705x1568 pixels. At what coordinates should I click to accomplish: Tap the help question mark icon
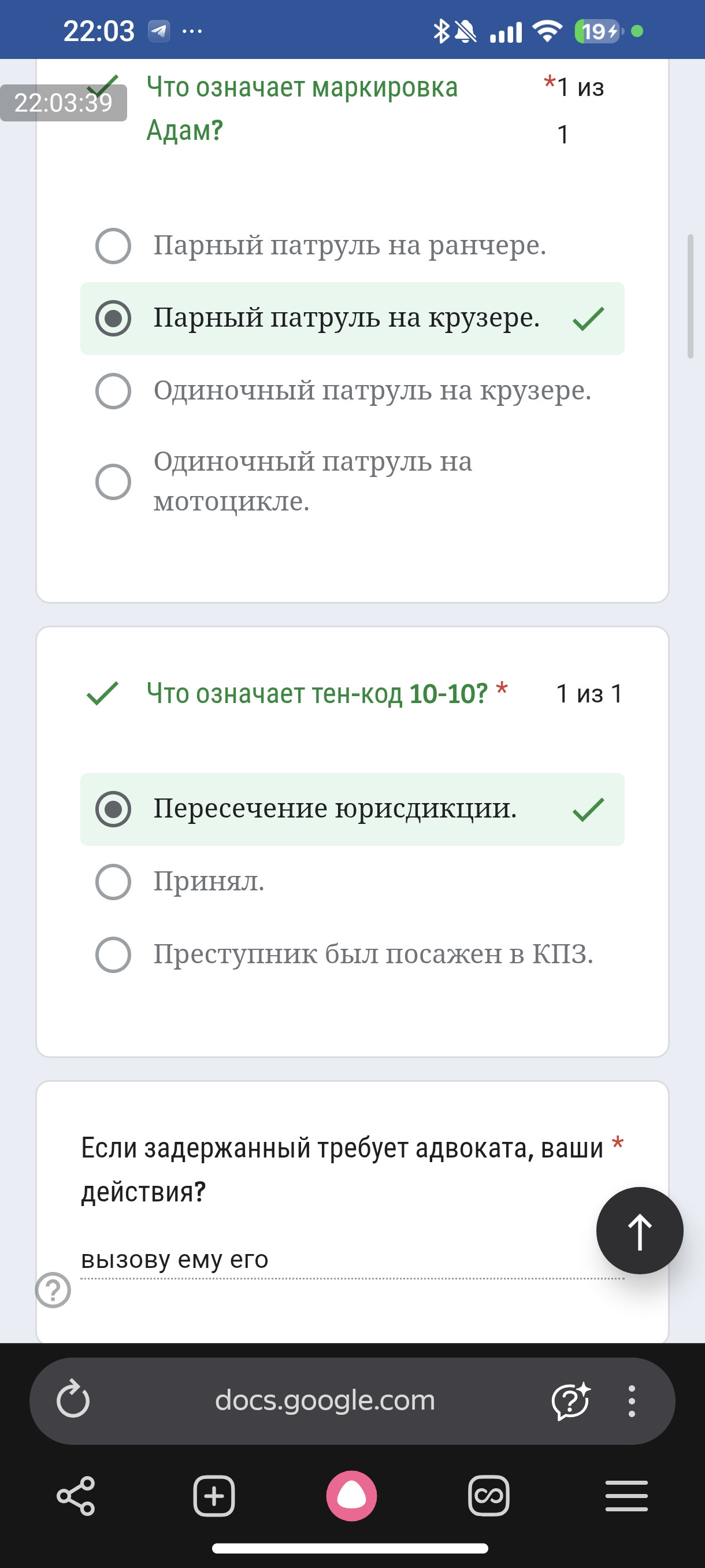click(x=53, y=1290)
